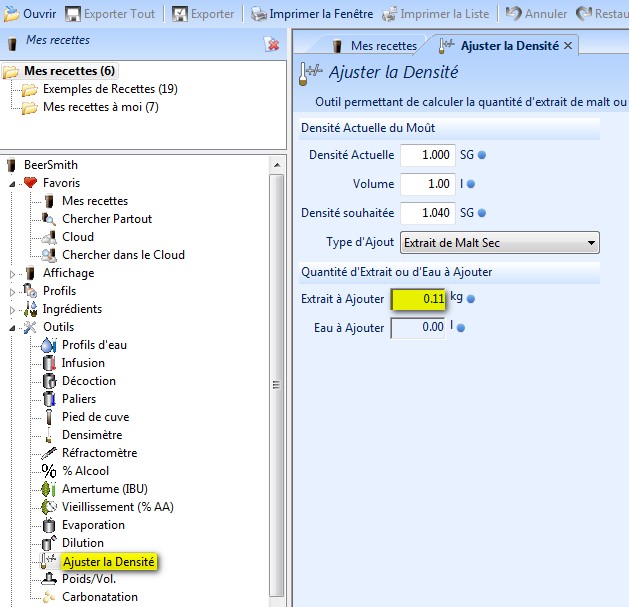629x607 pixels.
Task: Click the red delete icon in recipes panel
Action: tap(271, 44)
